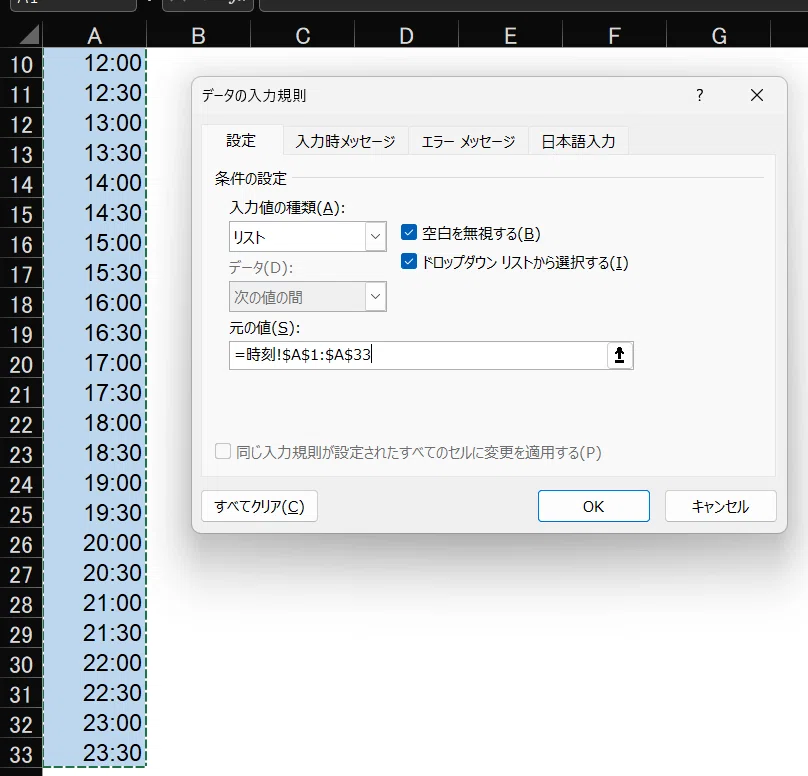This screenshot has height=776, width=808.
Task: Select cell containing 22:30
Action: (95, 693)
